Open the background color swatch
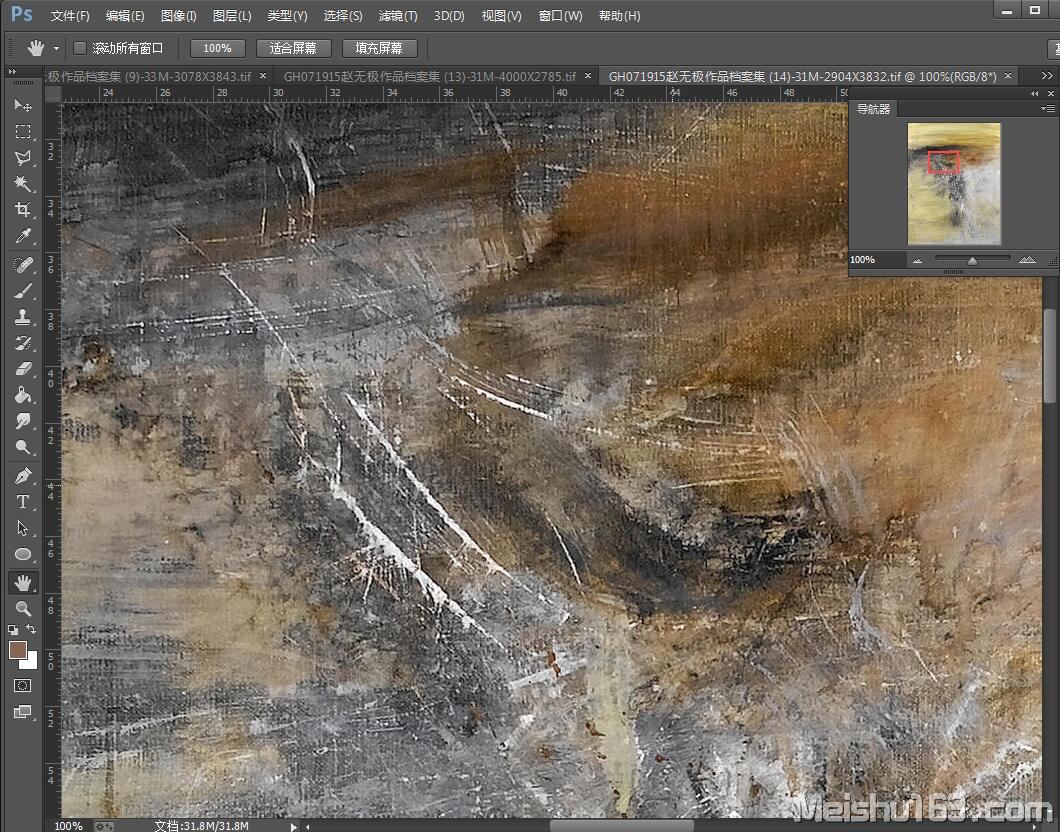The height and width of the screenshot is (832, 1060). coord(31,662)
